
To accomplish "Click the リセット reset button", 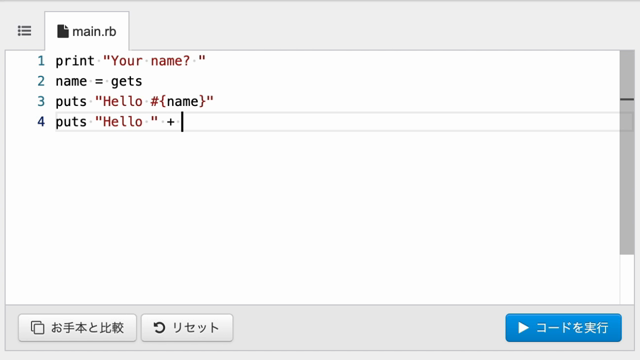I will (187, 327).
